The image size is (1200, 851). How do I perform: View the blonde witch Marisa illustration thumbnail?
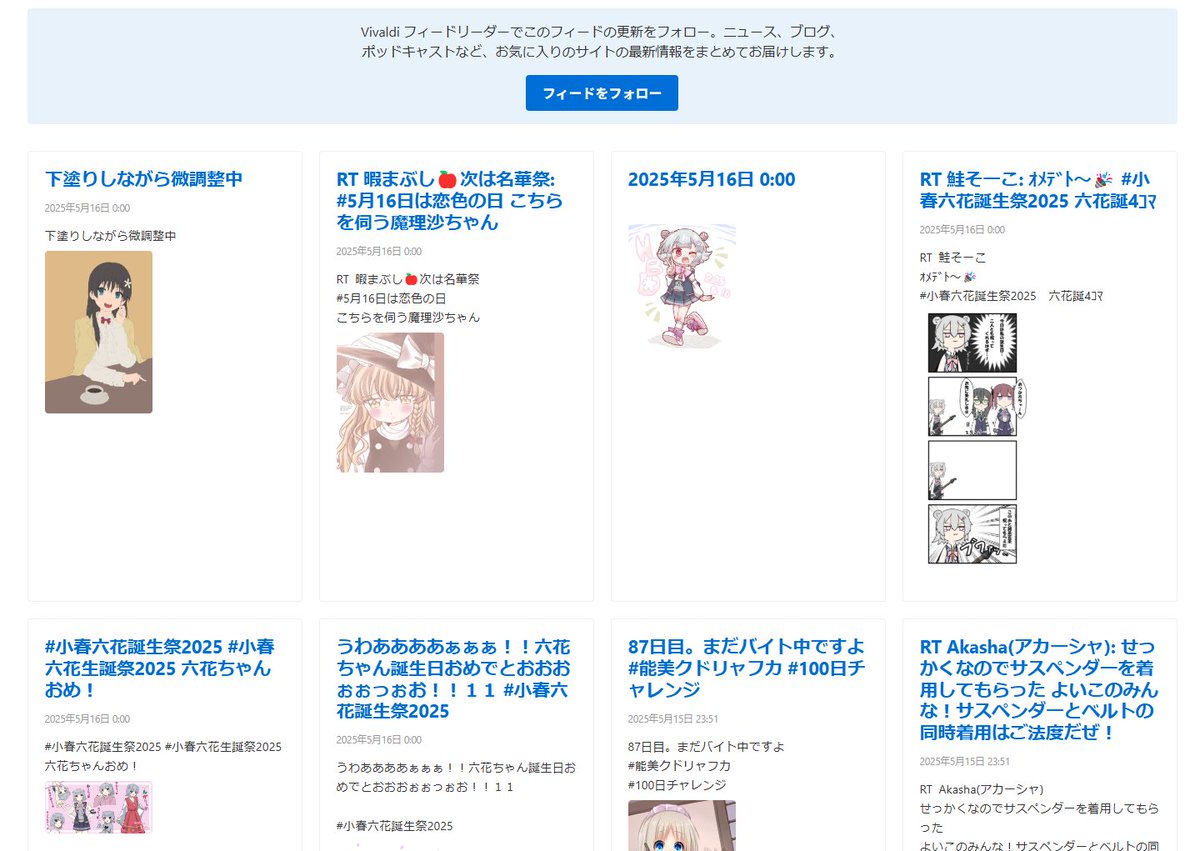[x=390, y=403]
